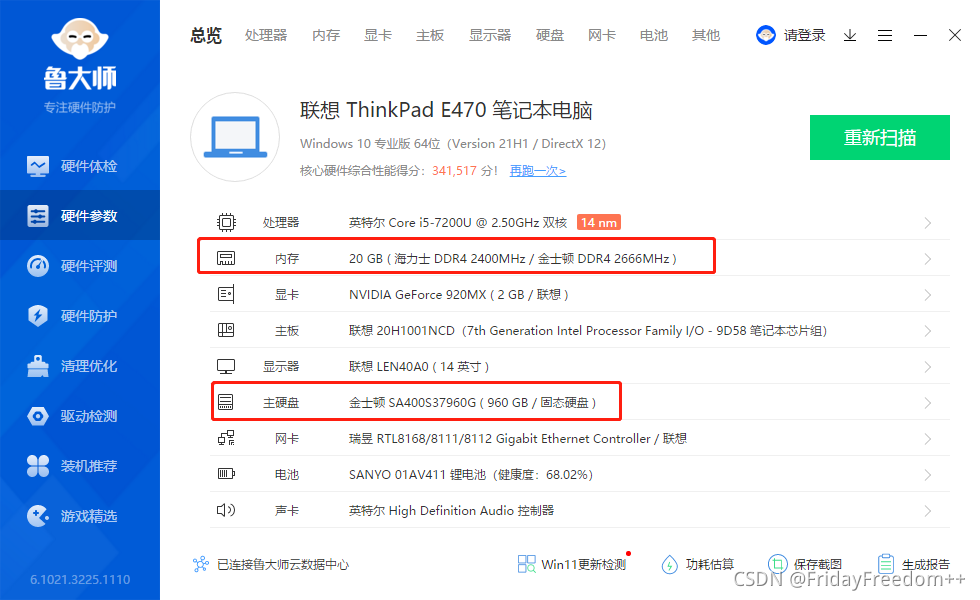Expand the 声卡 row chevron
The height and width of the screenshot is (600, 980).
[x=928, y=511]
